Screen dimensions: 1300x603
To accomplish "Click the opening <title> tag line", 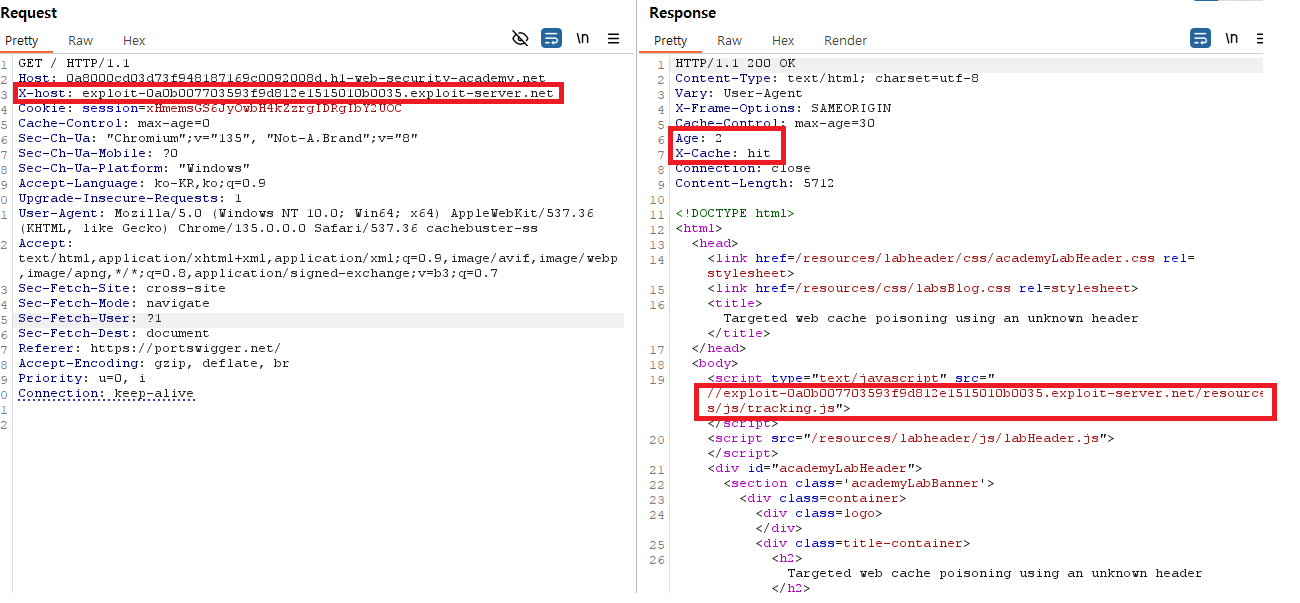I will coord(735,303).
